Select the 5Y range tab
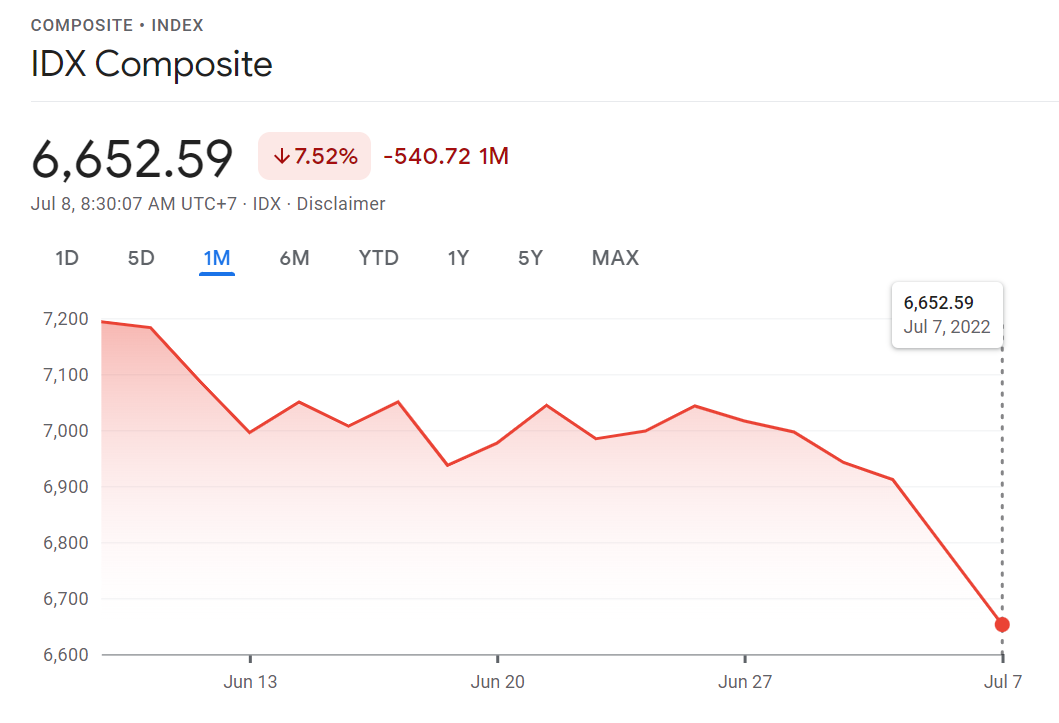This screenshot has height=723, width=1059. point(530,258)
